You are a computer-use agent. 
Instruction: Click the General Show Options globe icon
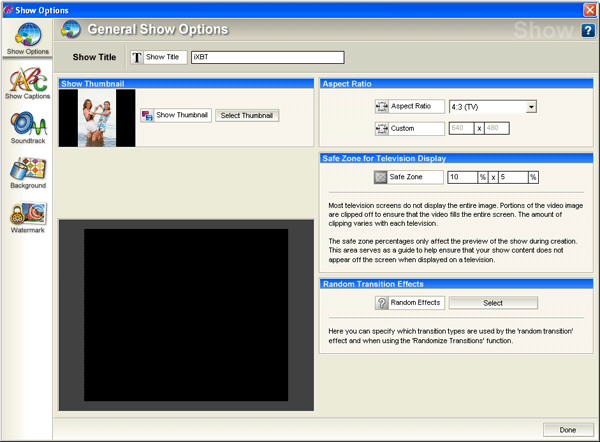pos(71,29)
